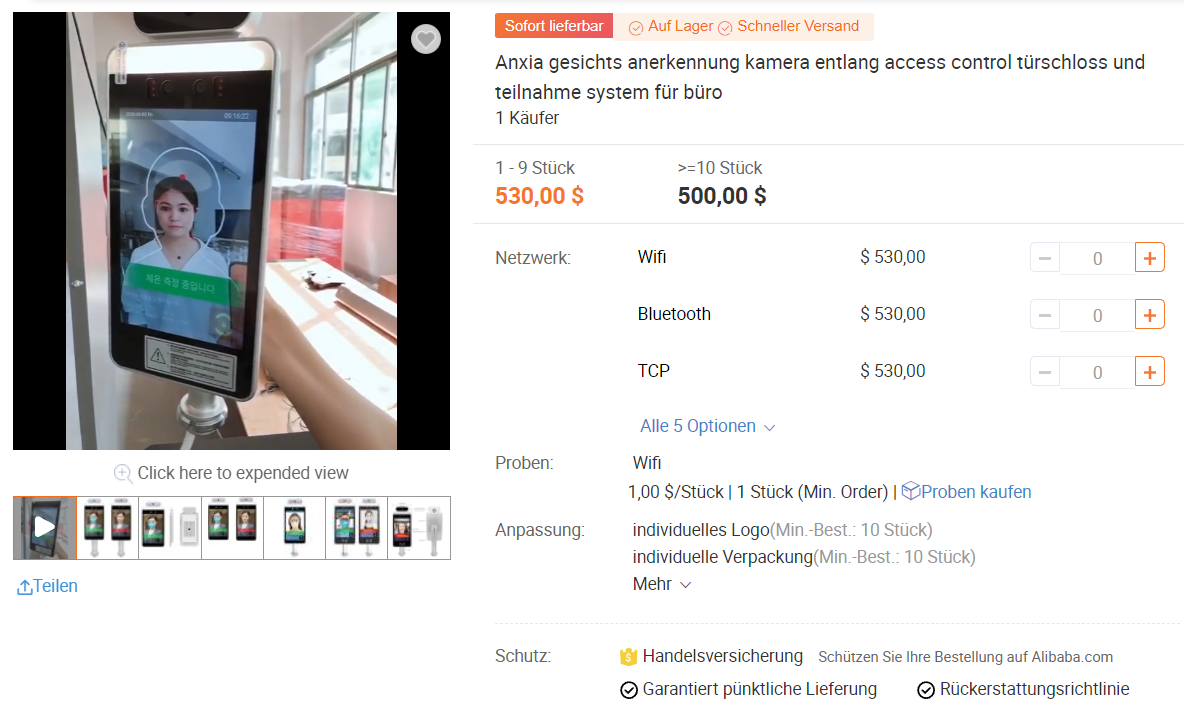The height and width of the screenshot is (719, 1184).
Task: Select second product thumbnail image
Action: point(107,527)
